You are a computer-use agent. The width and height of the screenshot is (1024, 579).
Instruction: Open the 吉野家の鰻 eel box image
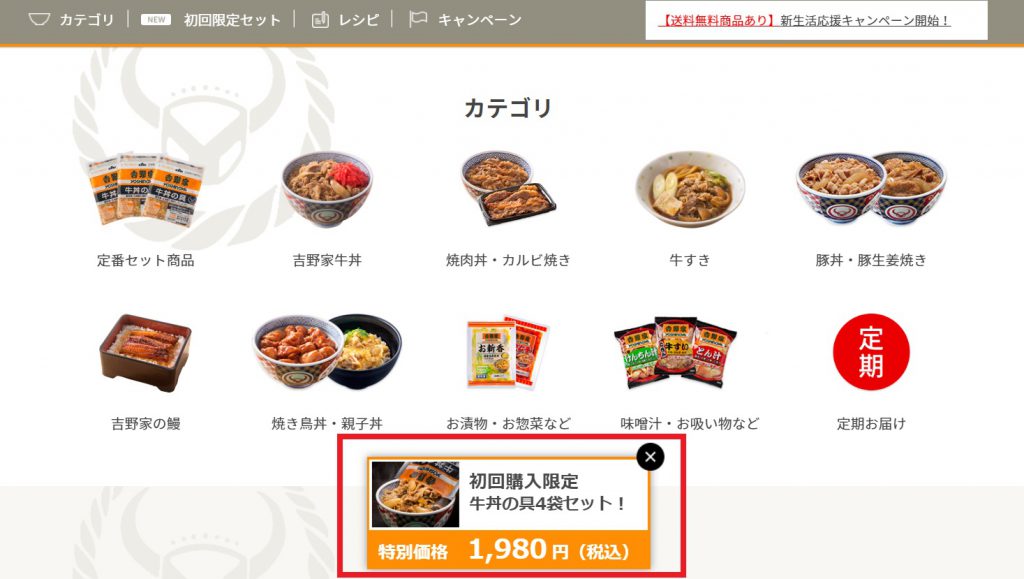pyautogui.click(x=146, y=352)
